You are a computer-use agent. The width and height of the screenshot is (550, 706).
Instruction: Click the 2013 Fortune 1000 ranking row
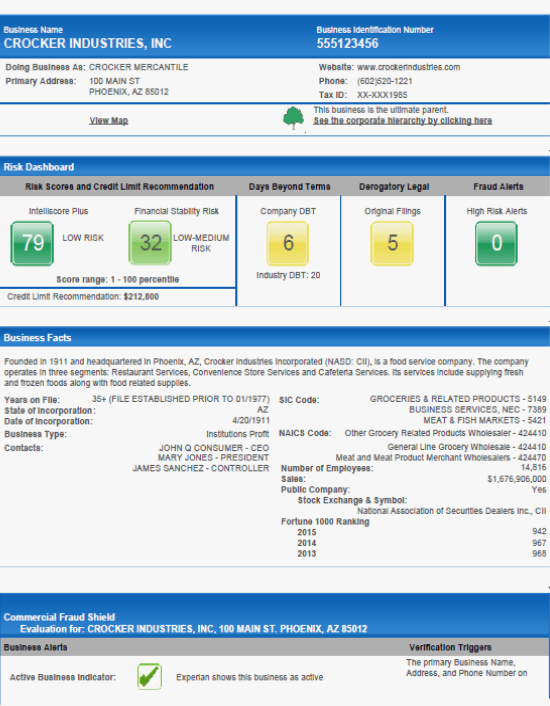coord(422,554)
